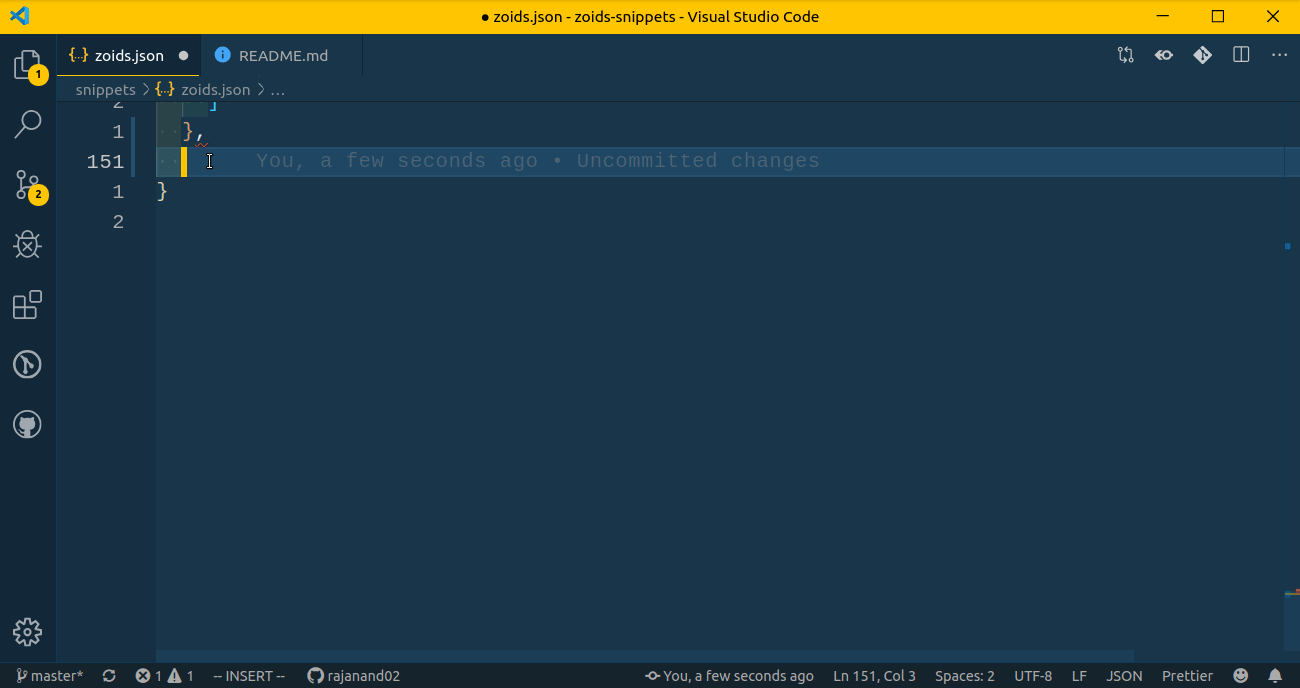Viewport: 1300px width, 688px height.
Task: Open the Debug view with bug icon
Action: 28,245
